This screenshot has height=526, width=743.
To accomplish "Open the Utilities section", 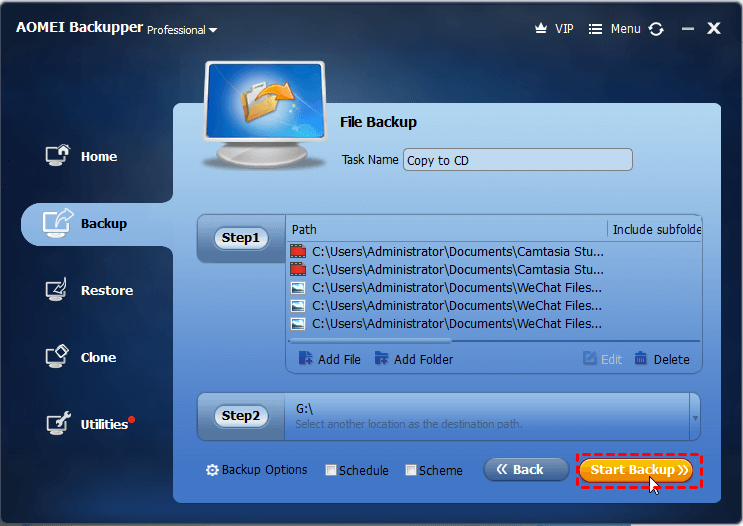I will click(104, 424).
